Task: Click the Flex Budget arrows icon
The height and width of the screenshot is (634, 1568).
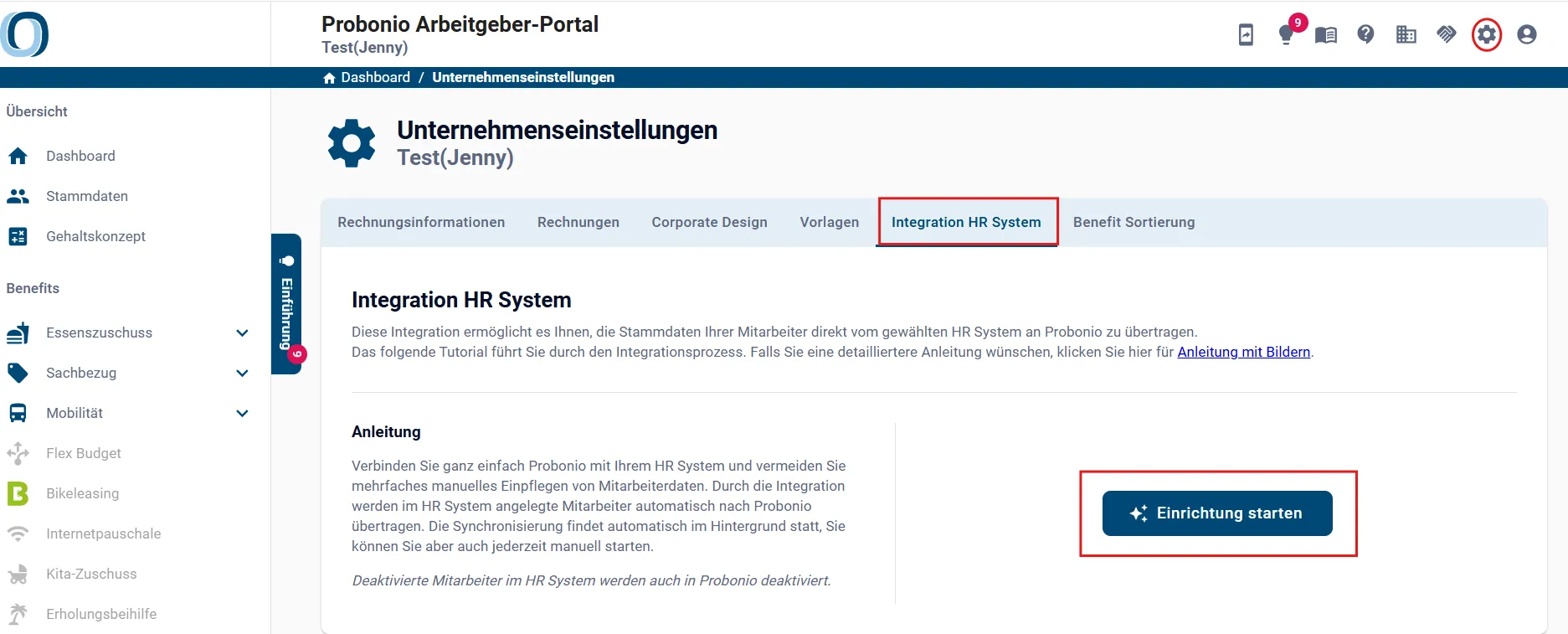Action: click(18, 453)
